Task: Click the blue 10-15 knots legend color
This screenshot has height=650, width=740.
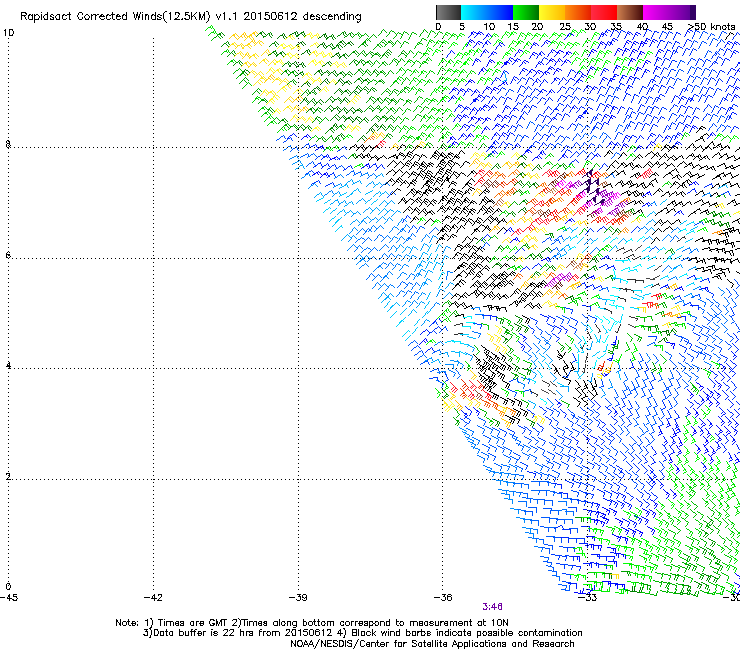Action: 500,12
